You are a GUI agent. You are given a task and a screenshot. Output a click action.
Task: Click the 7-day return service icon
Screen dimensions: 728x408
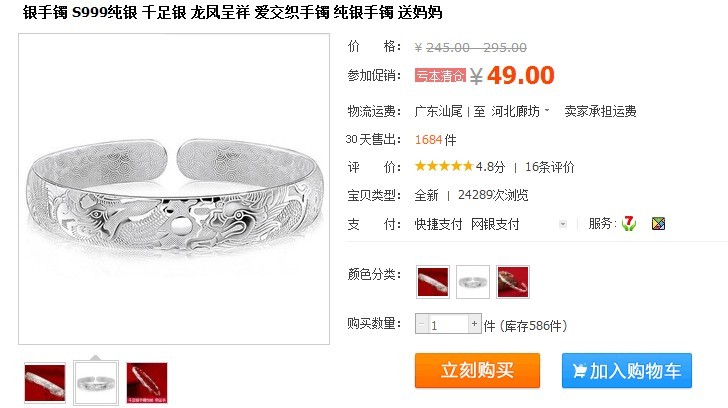click(x=629, y=224)
